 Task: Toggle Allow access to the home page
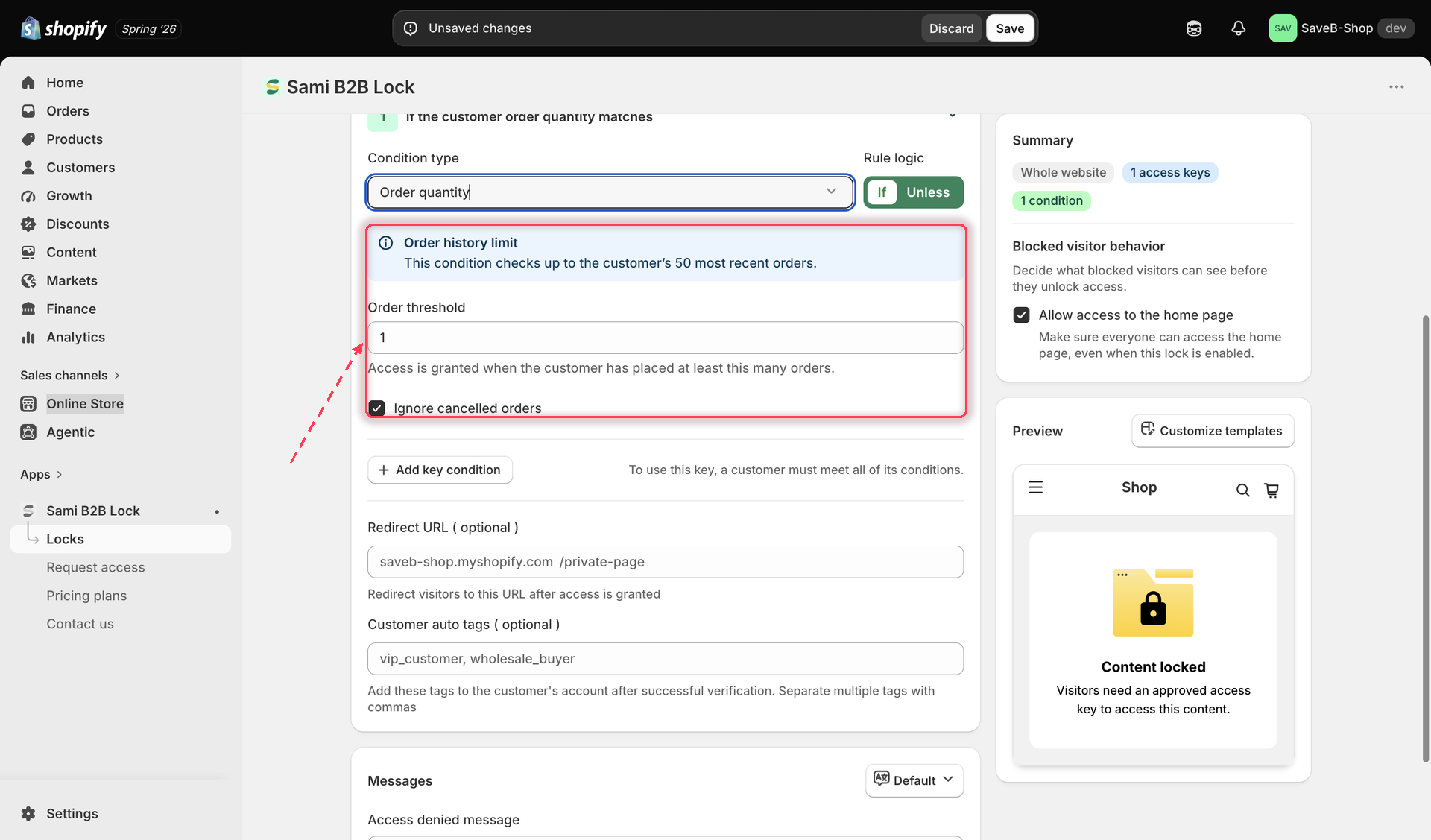coord(1021,315)
